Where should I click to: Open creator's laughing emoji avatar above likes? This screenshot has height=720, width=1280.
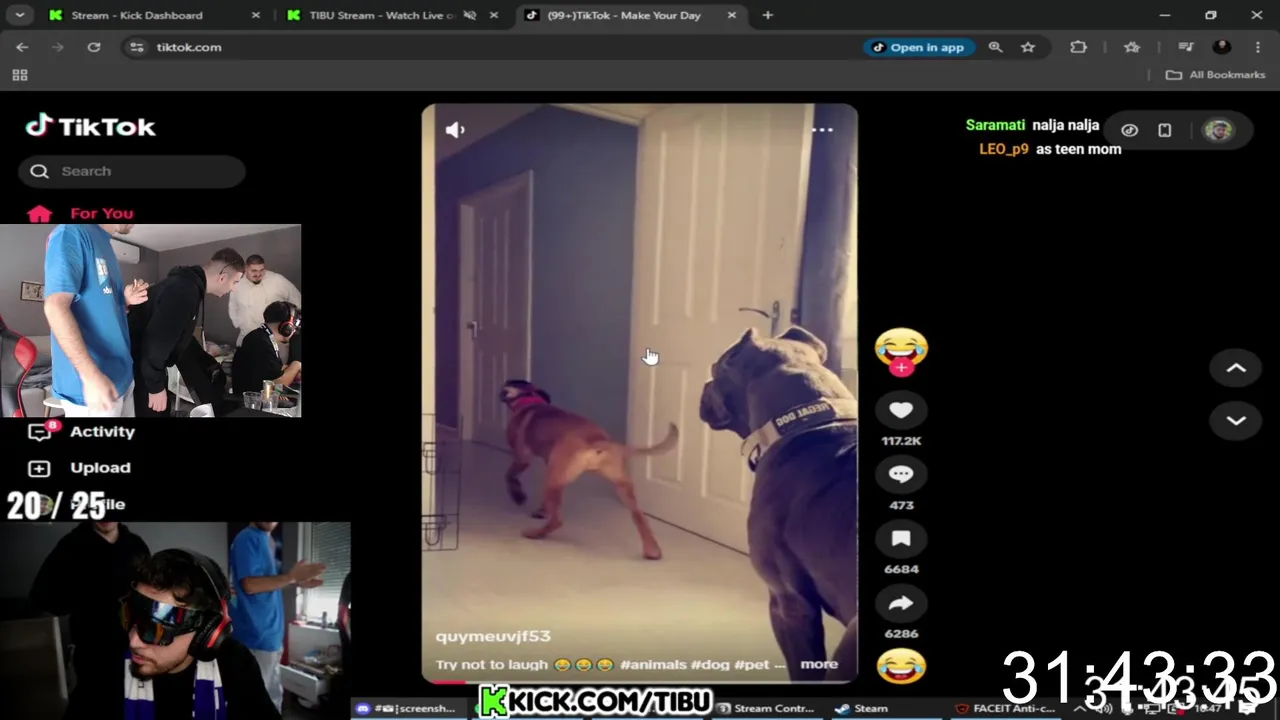click(x=901, y=348)
